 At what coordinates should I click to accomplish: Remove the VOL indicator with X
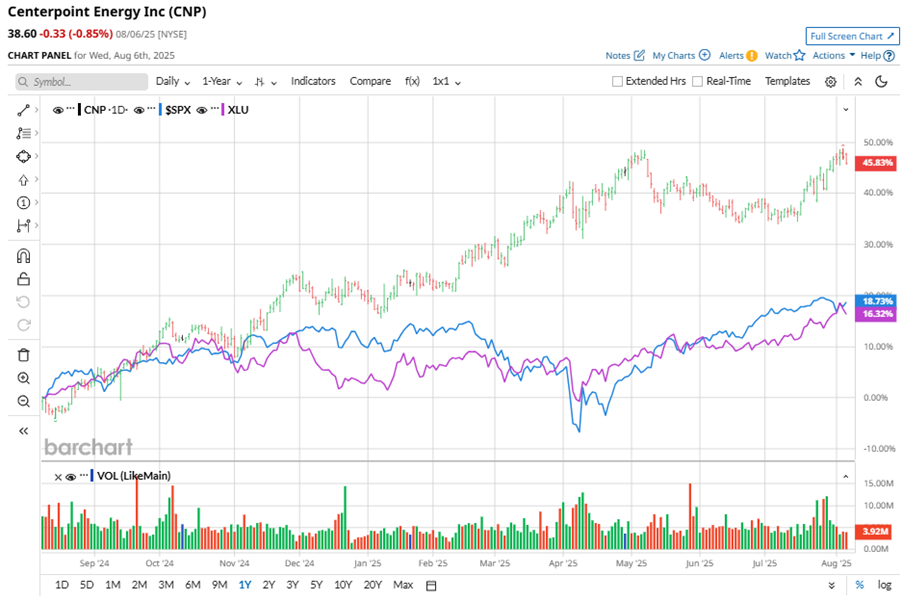pyautogui.click(x=58, y=477)
